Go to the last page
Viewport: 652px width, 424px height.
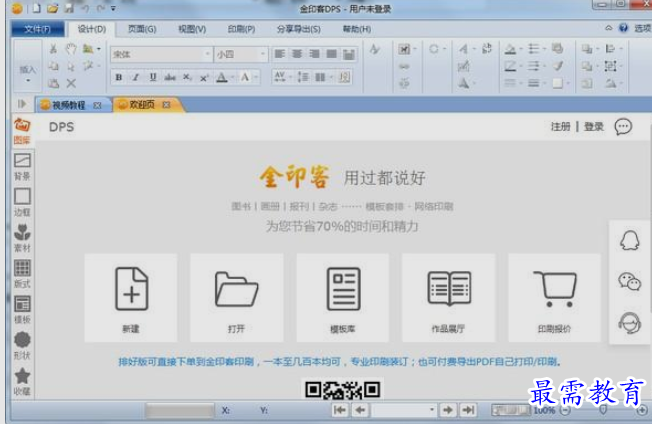tap(468, 410)
